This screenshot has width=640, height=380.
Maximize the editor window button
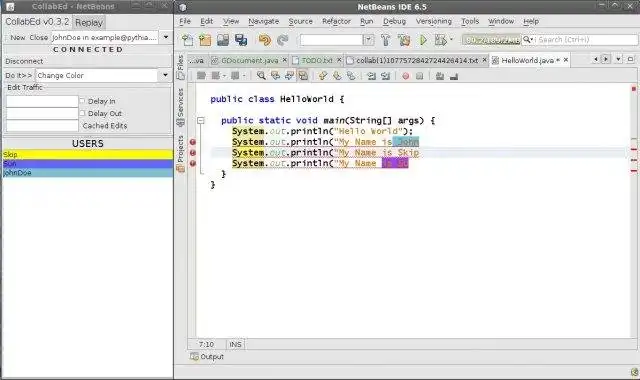[631, 60]
